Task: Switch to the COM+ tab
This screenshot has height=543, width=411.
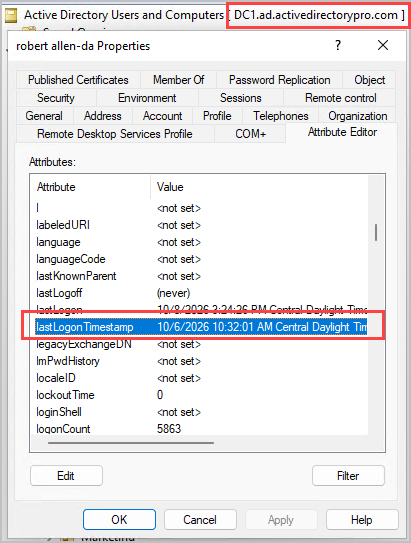Action: [250, 134]
